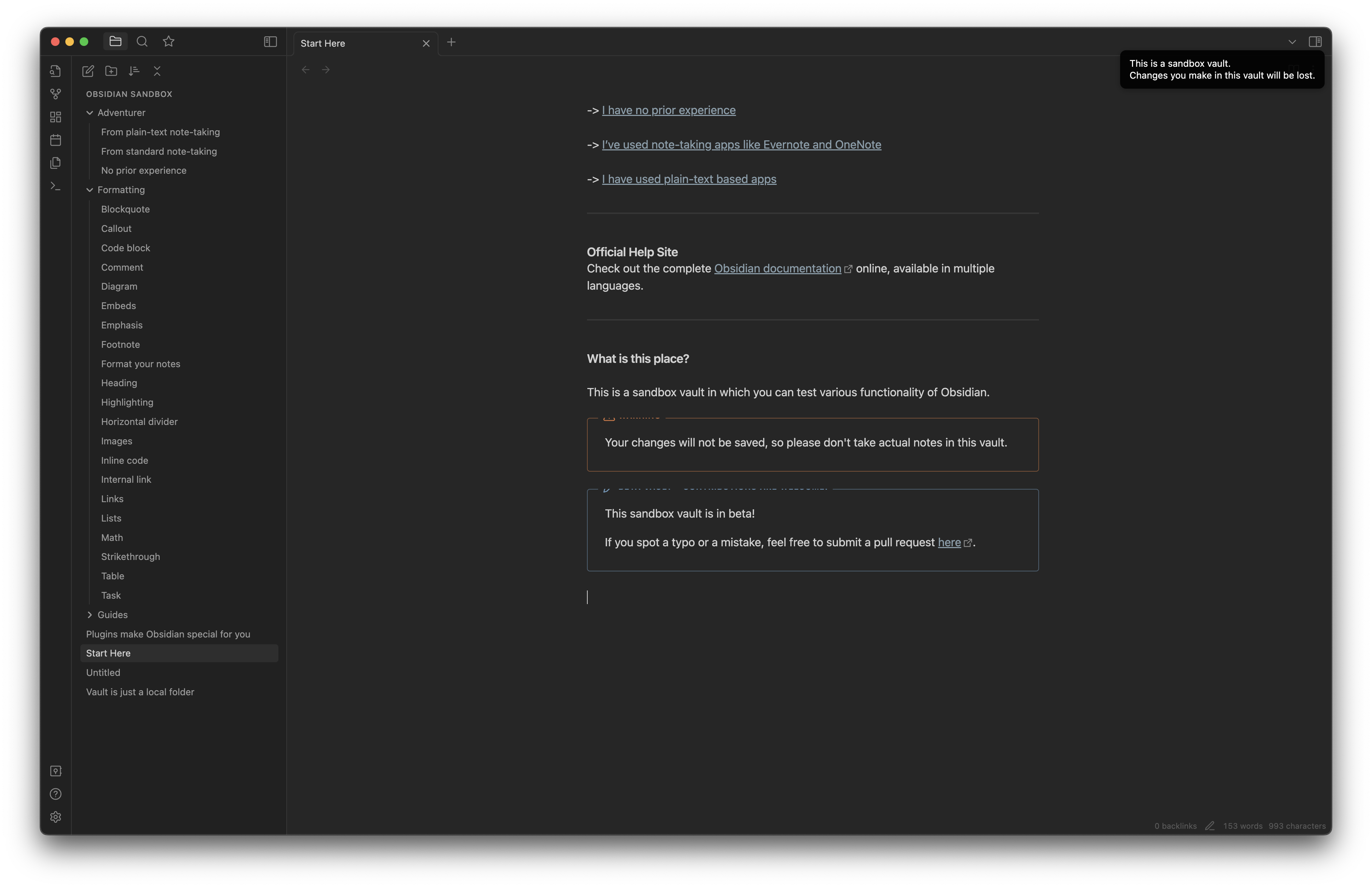Open the bookmarks star icon
The width and height of the screenshot is (1372, 888).
point(168,42)
